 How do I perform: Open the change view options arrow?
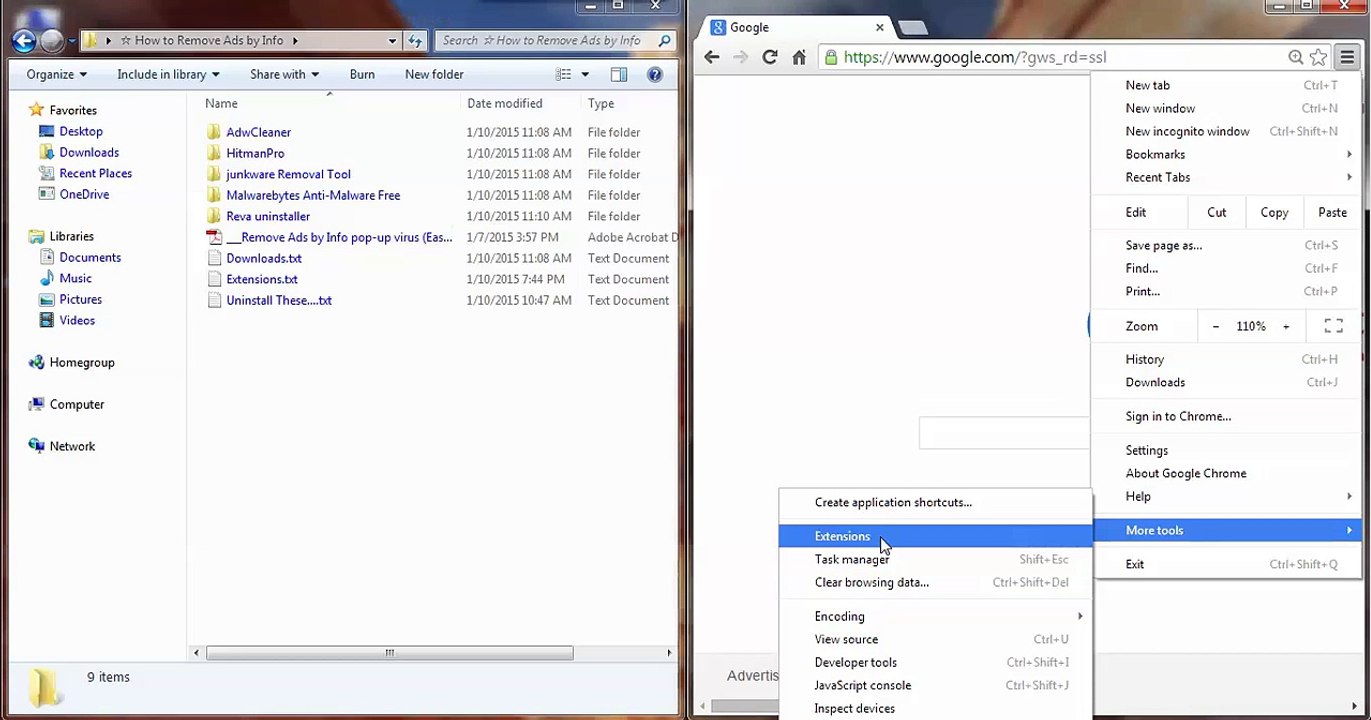click(x=585, y=74)
